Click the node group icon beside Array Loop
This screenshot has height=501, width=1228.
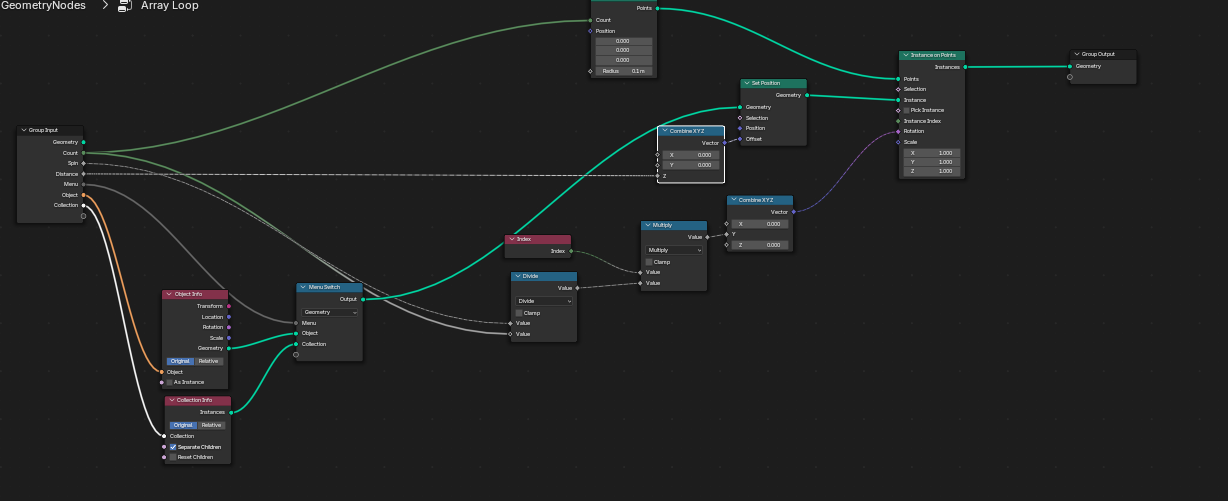tap(125, 6)
